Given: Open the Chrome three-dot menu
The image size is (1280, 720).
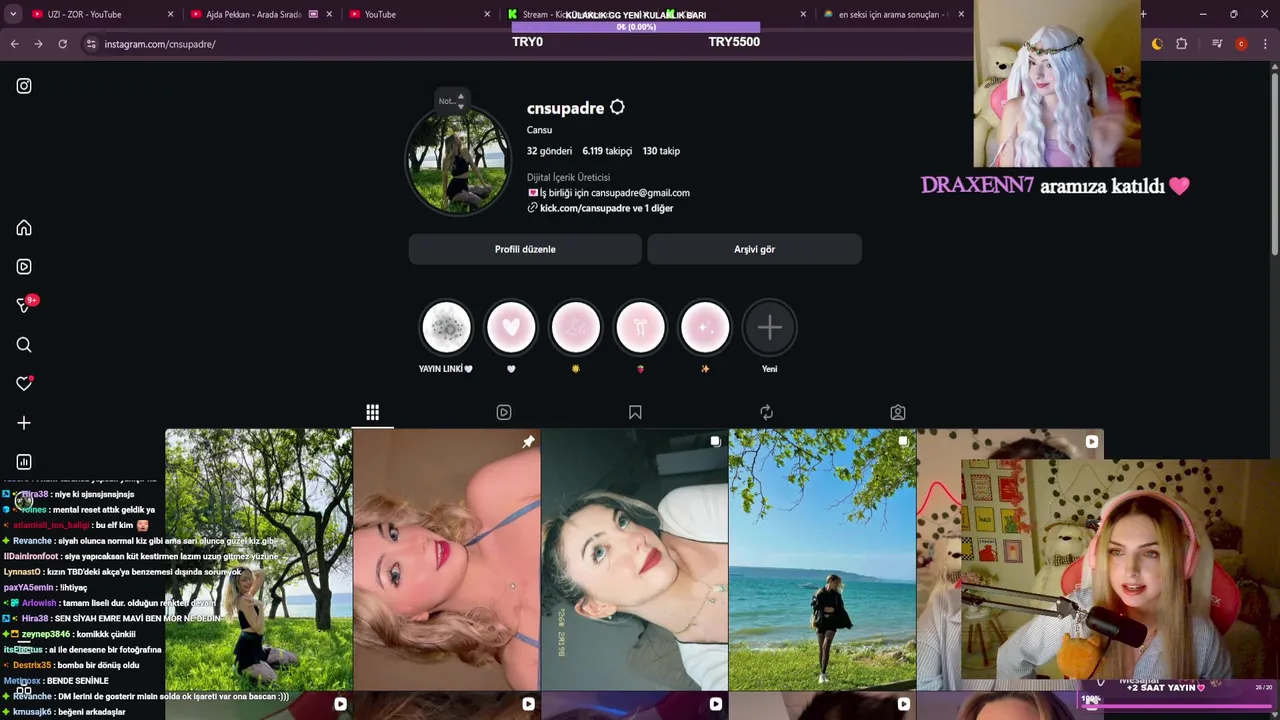Looking at the screenshot, I should 1266,44.
